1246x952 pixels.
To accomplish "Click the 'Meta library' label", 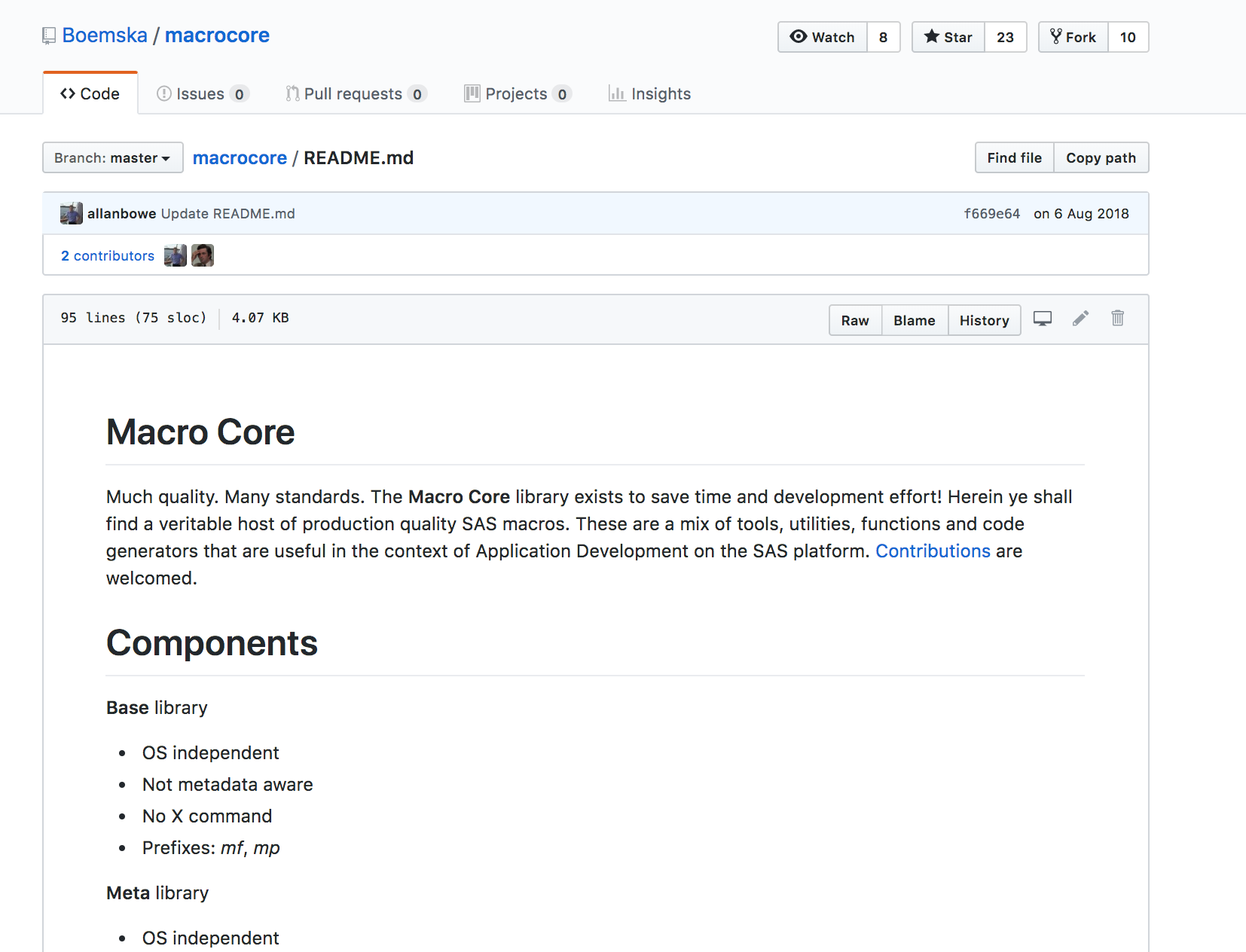I will (x=157, y=892).
